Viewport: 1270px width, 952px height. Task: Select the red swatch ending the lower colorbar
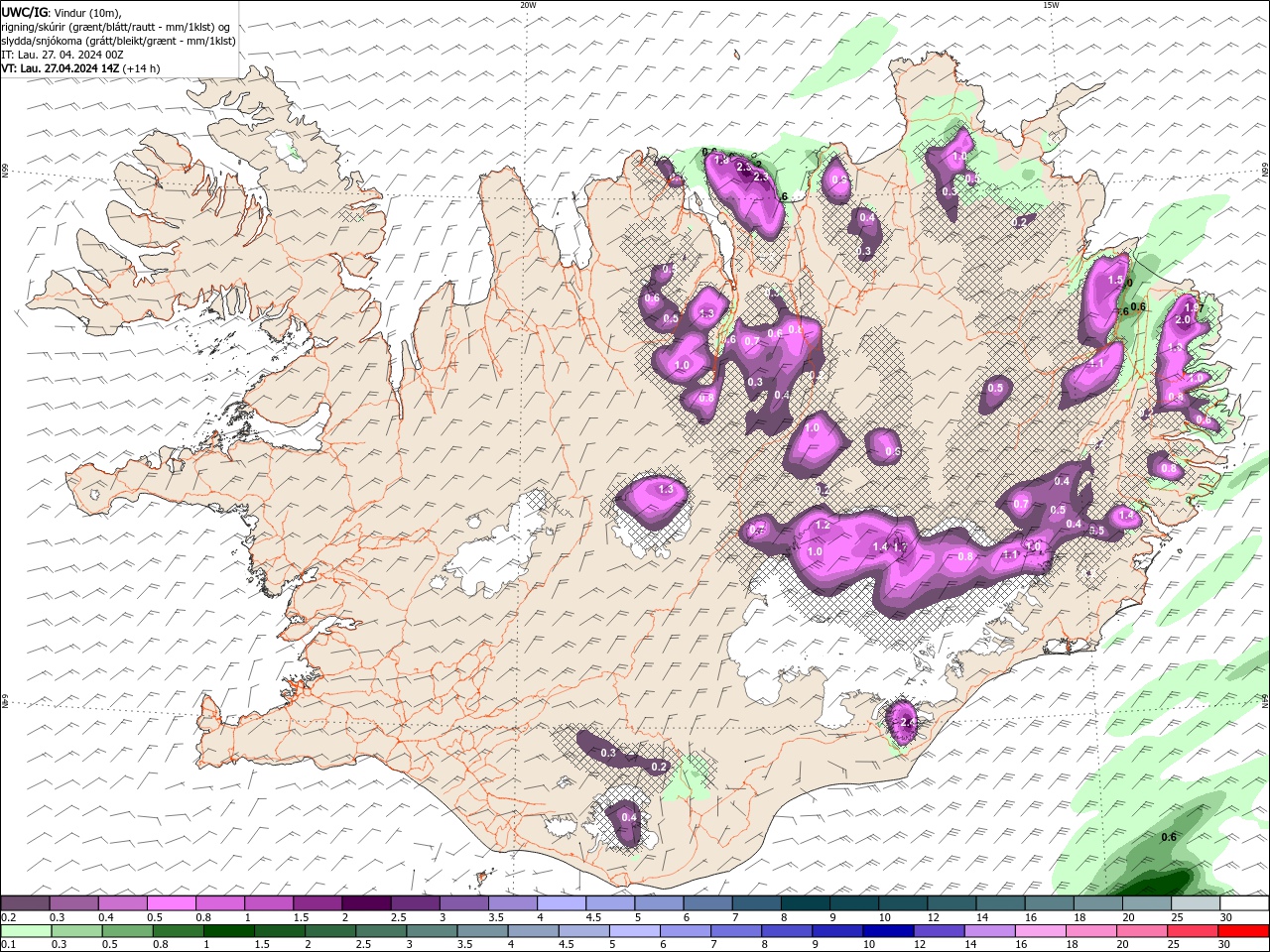pyautogui.click(x=1243, y=931)
